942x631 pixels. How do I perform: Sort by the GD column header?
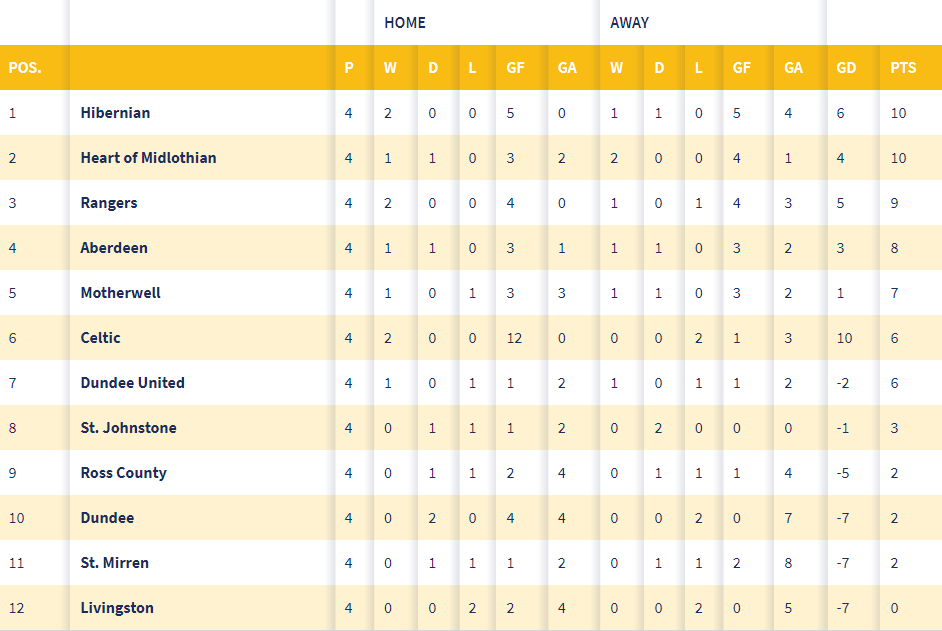pyautogui.click(x=846, y=68)
